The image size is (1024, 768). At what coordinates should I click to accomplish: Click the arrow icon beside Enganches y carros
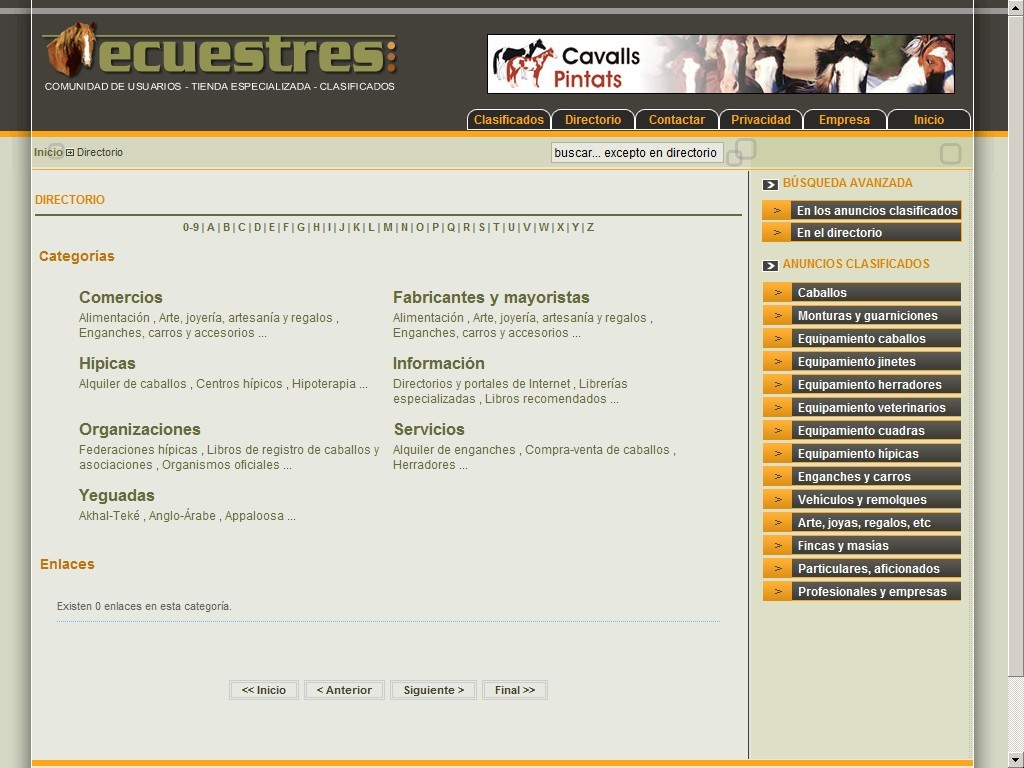pyautogui.click(x=777, y=477)
